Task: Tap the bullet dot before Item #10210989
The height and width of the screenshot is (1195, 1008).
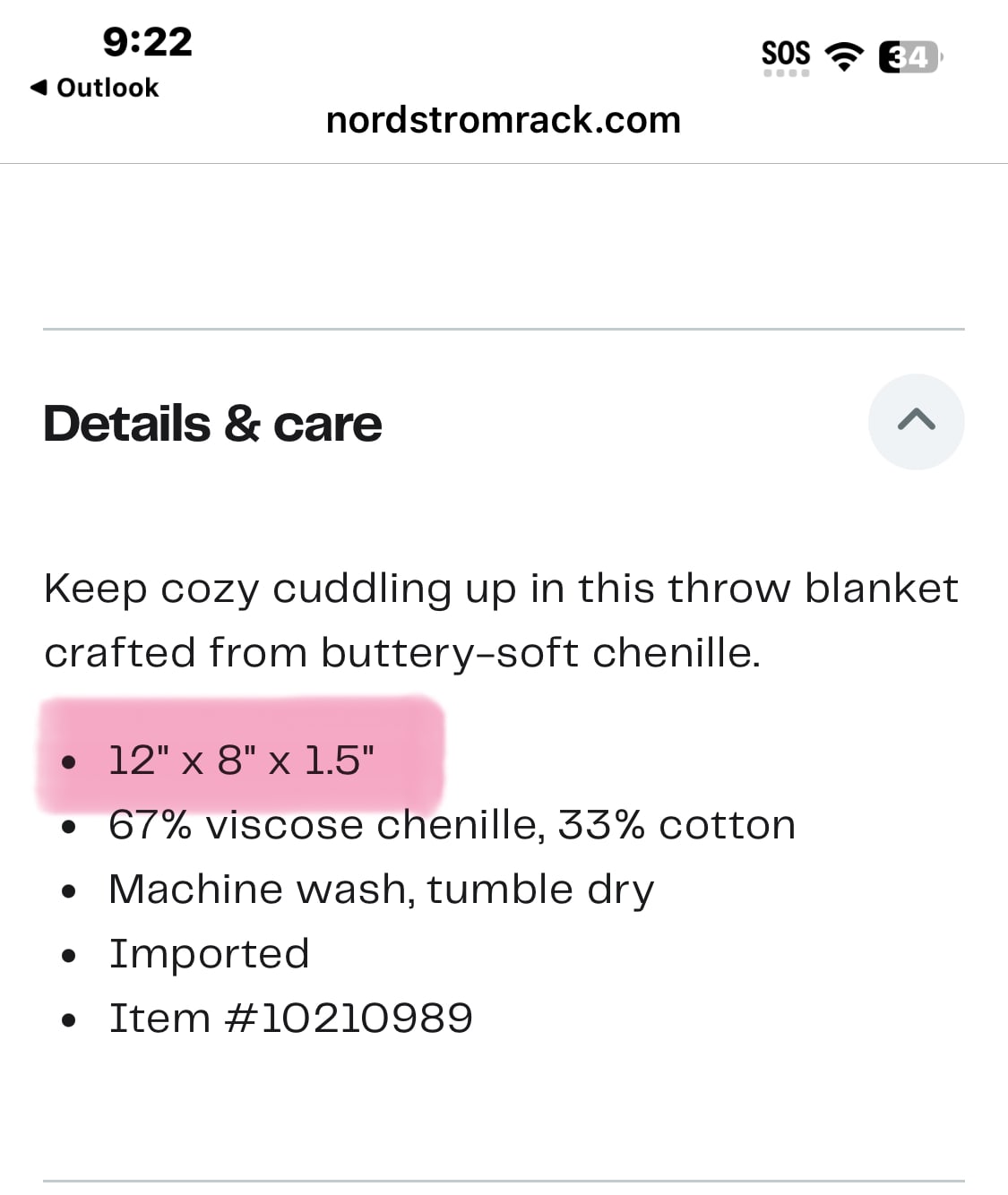Action: 69,1020
